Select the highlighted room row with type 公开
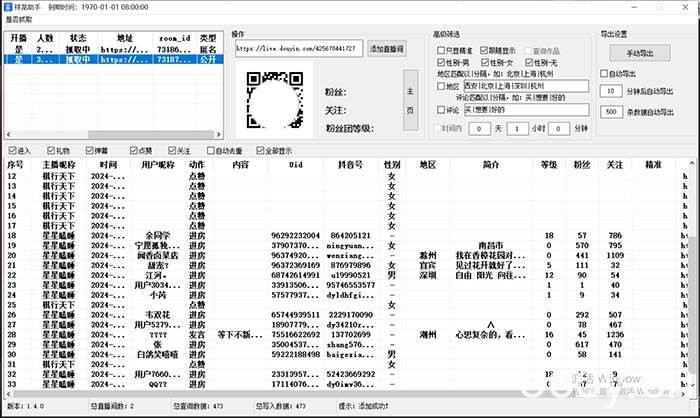700x418 pixels. point(113,59)
